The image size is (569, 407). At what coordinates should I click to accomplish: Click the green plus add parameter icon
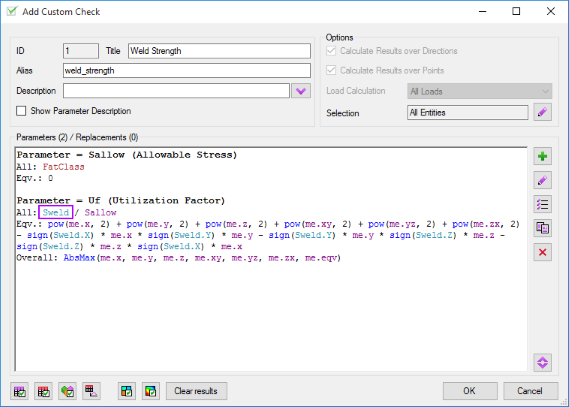coord(543,156)
